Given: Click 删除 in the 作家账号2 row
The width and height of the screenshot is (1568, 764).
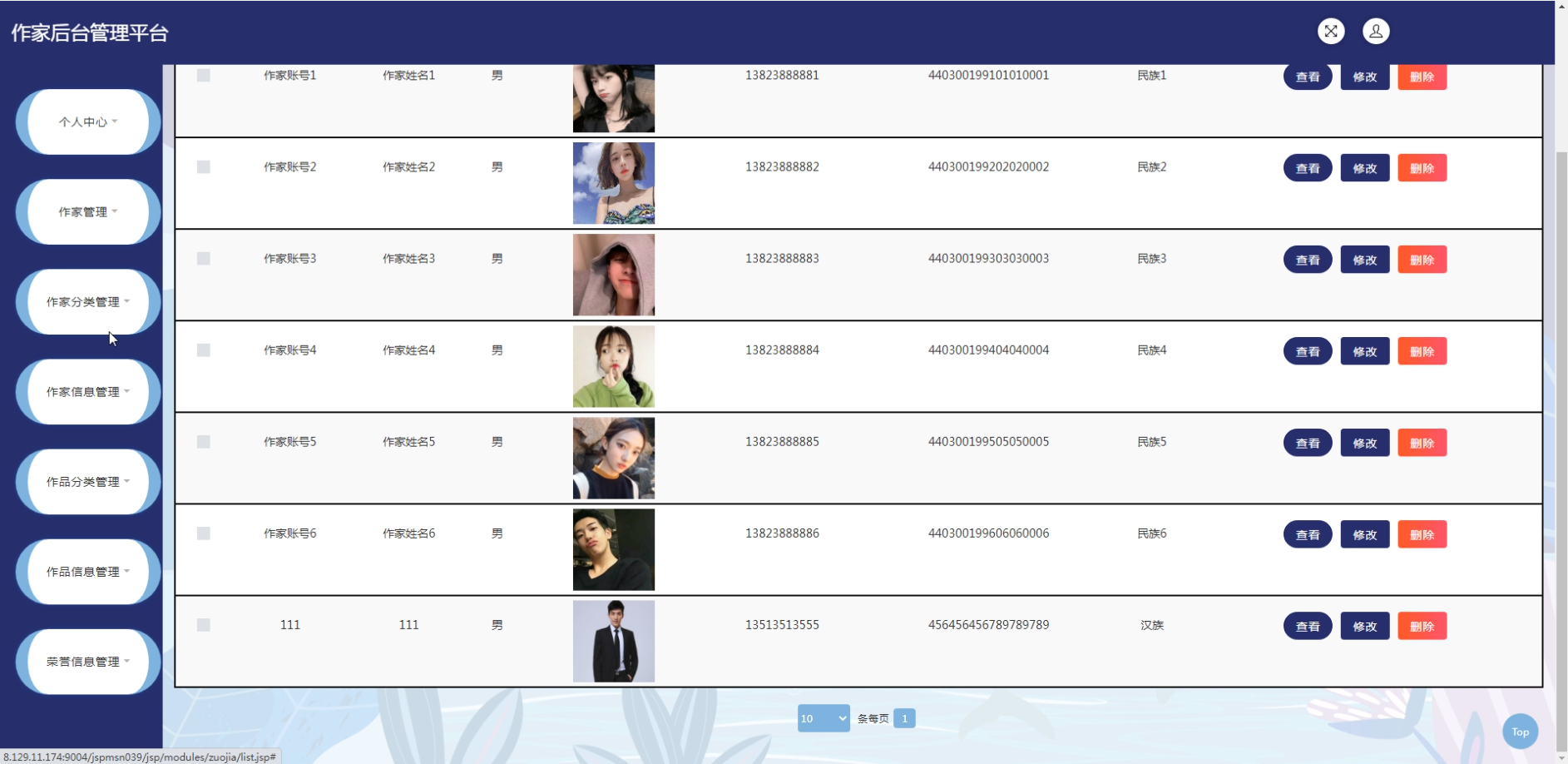Looking at the screenshot, I should click(x=1422, y=168).
